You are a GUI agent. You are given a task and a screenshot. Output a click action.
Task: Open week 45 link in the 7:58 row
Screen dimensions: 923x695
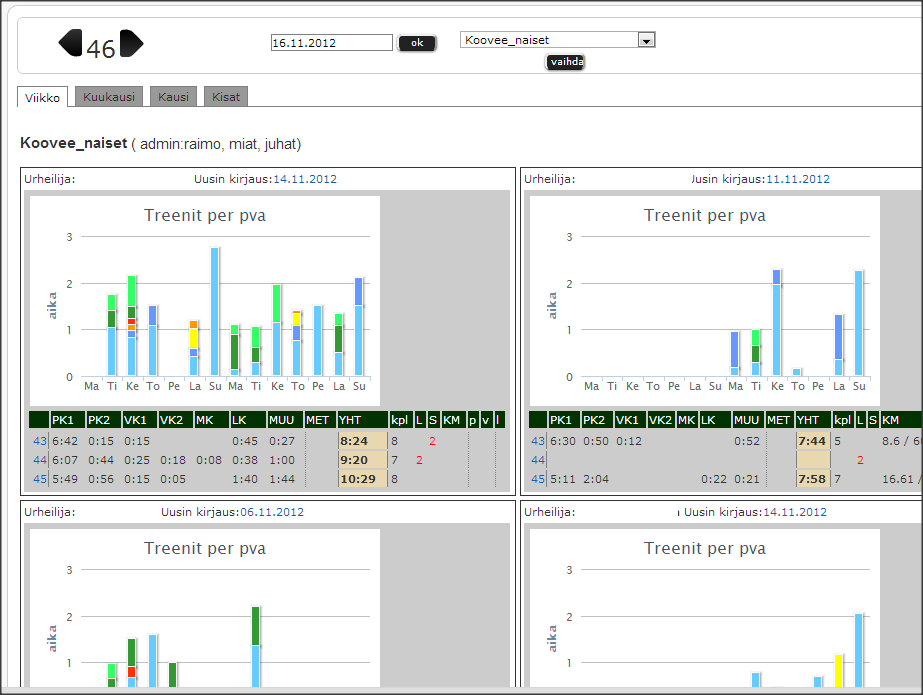[538, 479]
